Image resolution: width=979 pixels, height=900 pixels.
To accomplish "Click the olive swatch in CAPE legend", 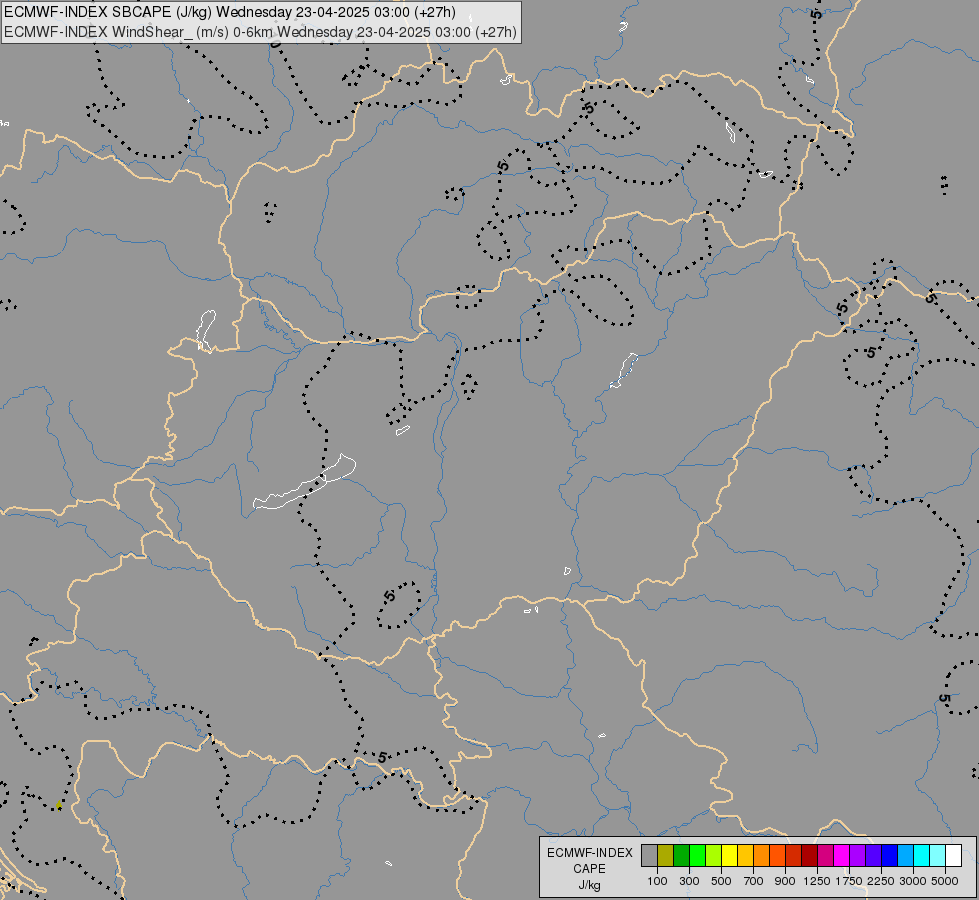I will click(x=666, y=855).
